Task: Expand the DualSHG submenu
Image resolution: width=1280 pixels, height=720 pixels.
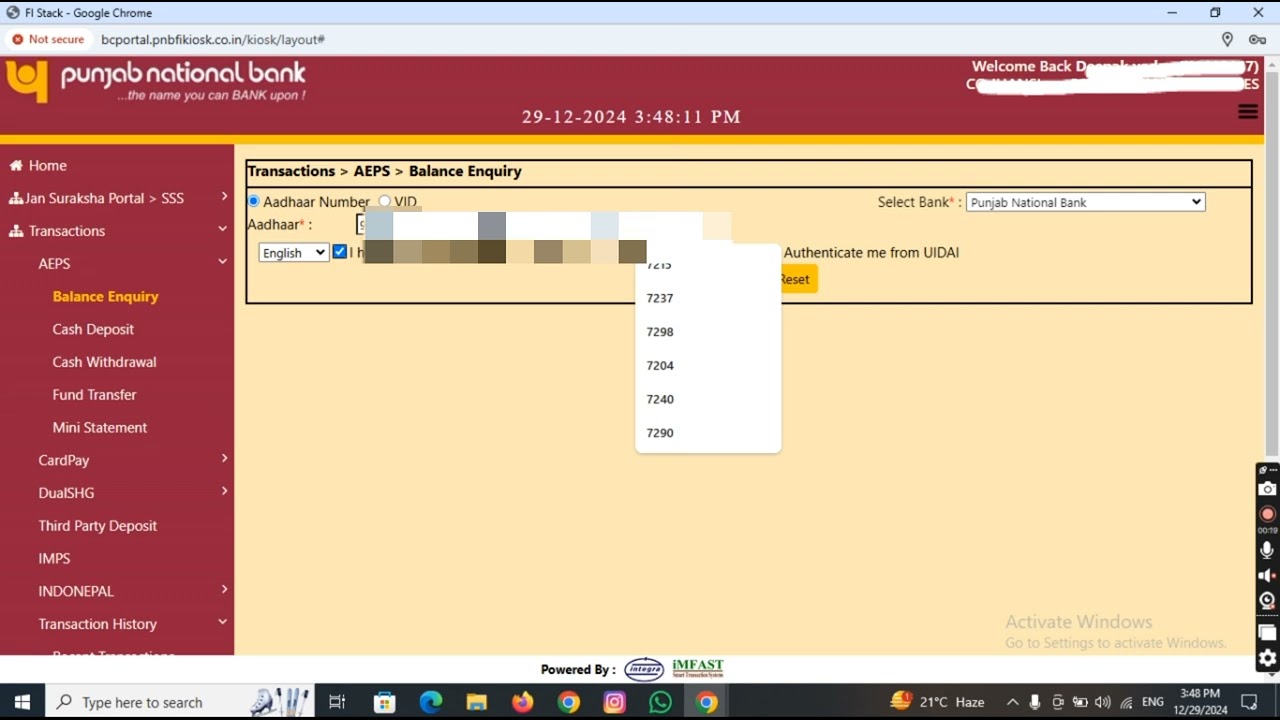Action: [x=117, y=493]
